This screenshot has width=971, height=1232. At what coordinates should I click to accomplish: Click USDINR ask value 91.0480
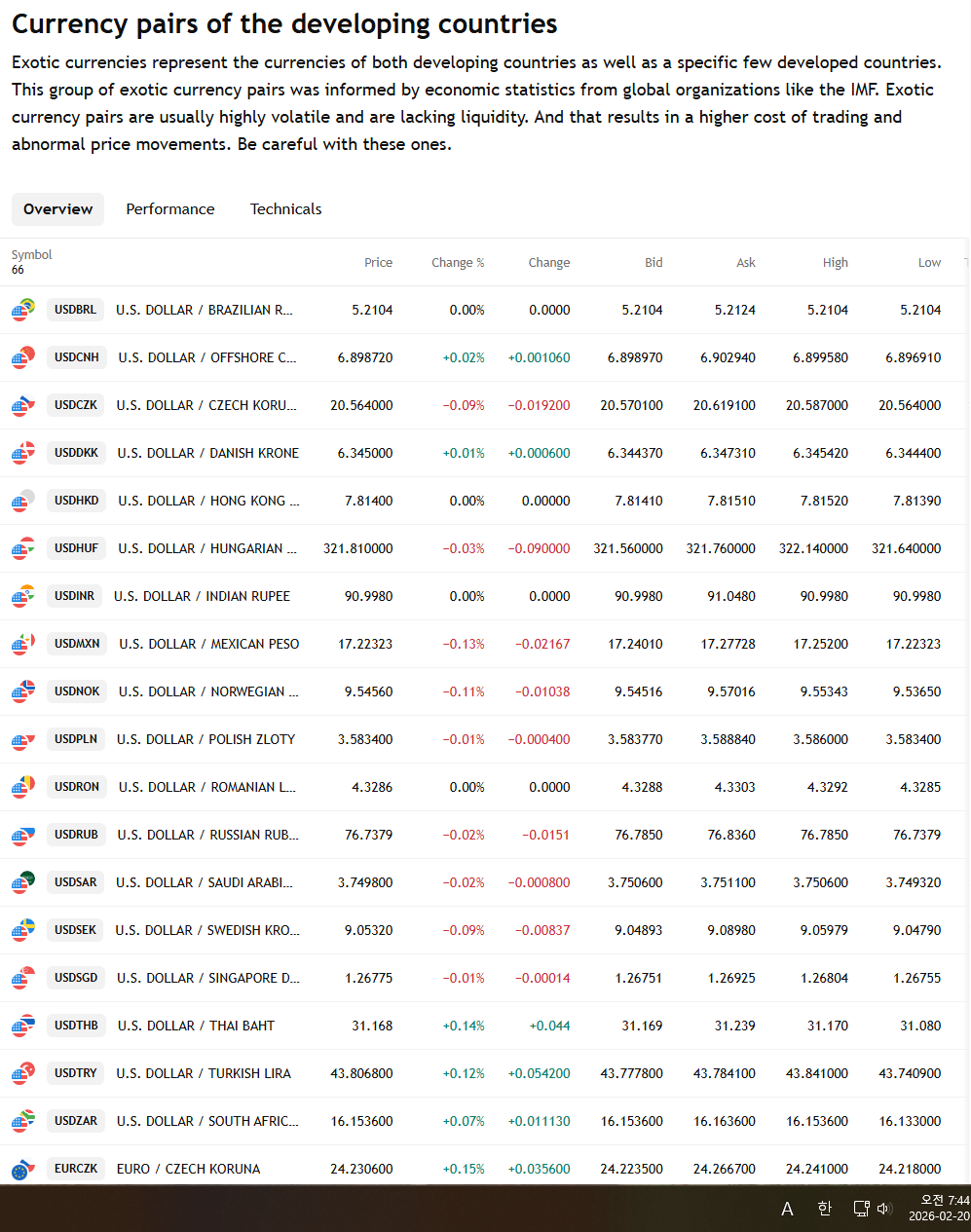731,596
